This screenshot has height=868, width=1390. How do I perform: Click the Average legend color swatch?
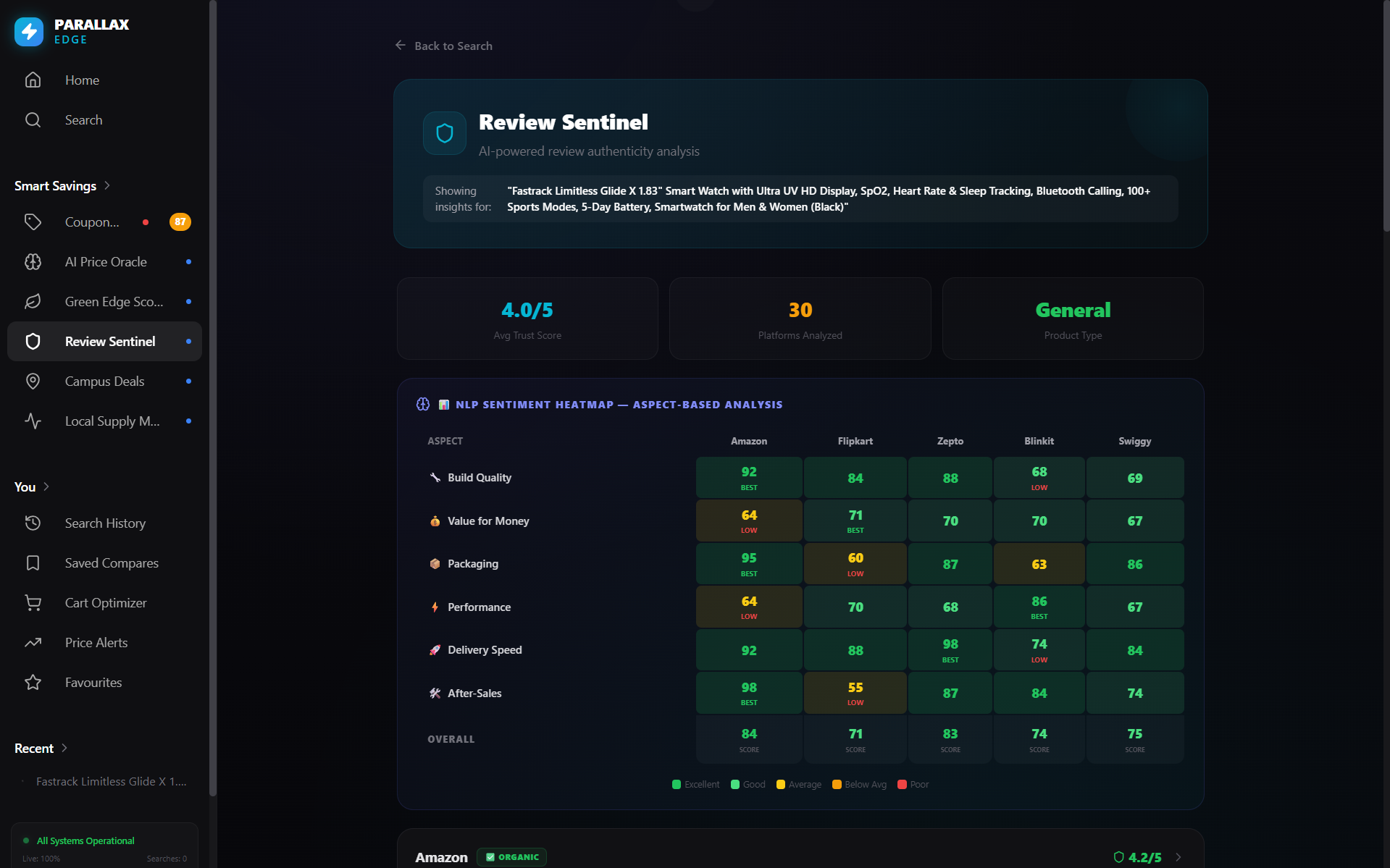[780, 784]
